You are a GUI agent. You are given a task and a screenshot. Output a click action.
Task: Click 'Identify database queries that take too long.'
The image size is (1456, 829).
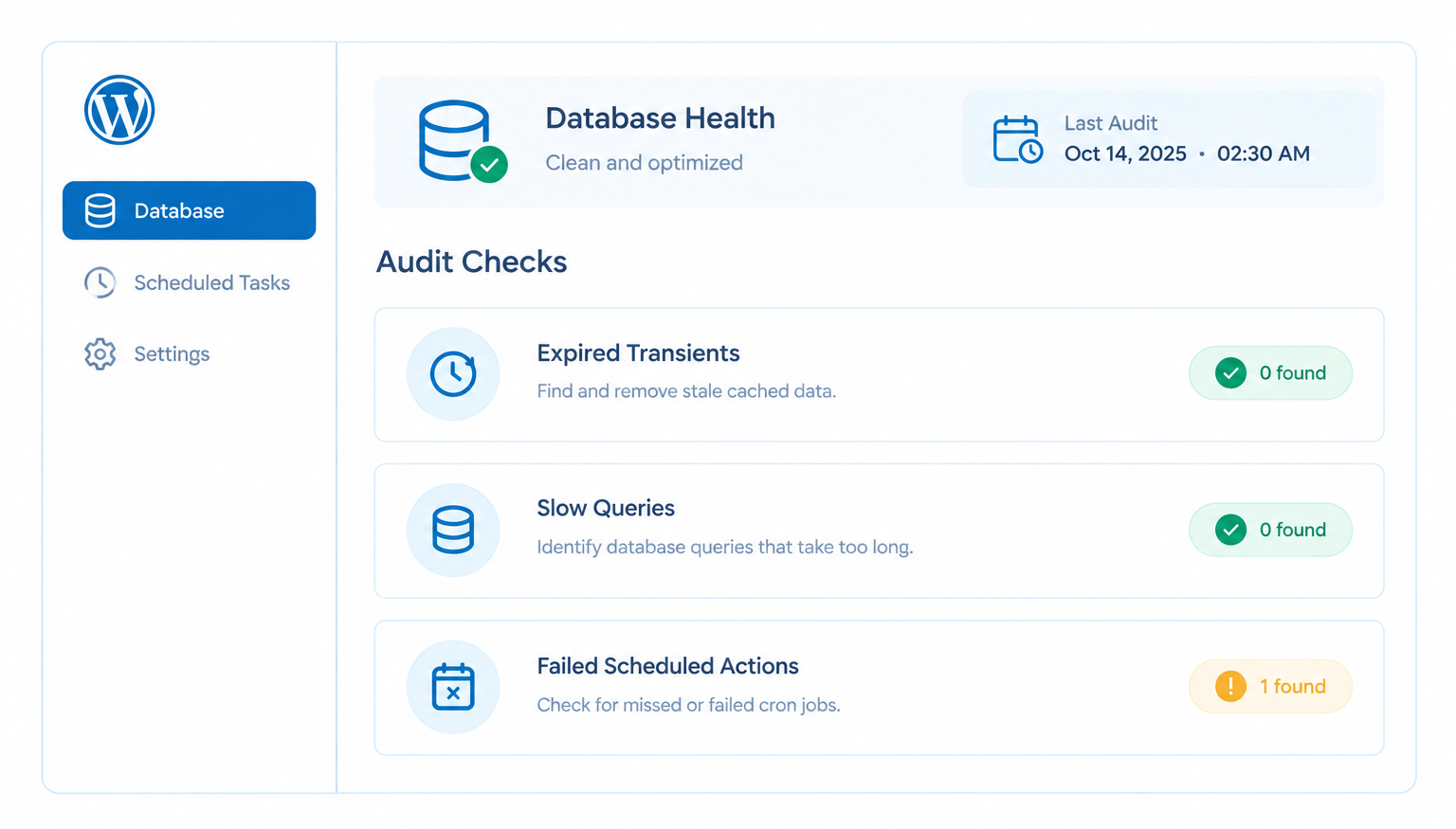(x=725, y=548)
